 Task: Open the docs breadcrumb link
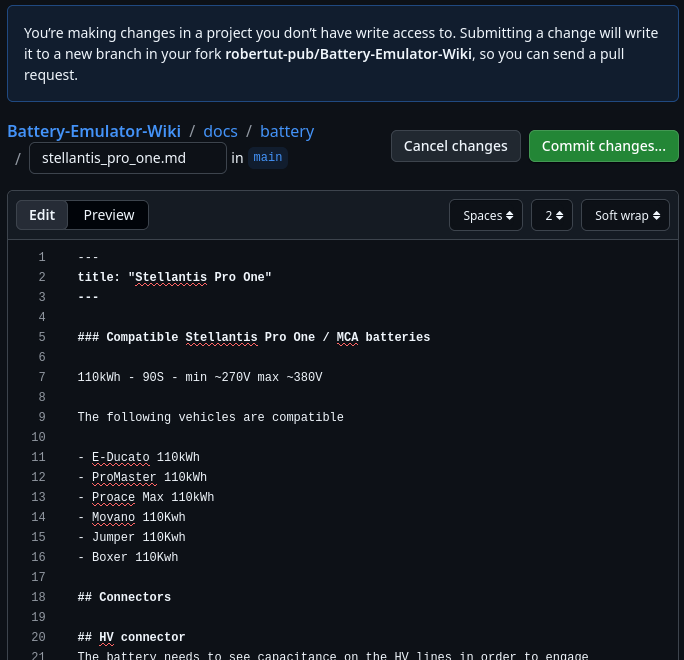(x=220, y=131)
